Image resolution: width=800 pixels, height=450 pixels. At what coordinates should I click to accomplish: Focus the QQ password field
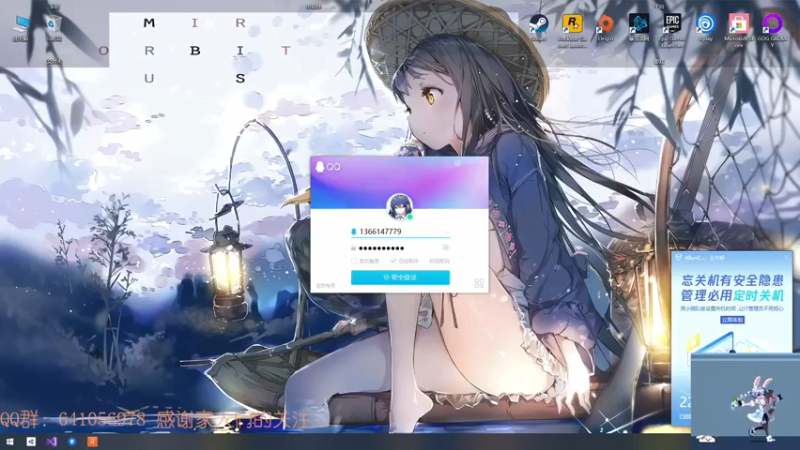400,248
